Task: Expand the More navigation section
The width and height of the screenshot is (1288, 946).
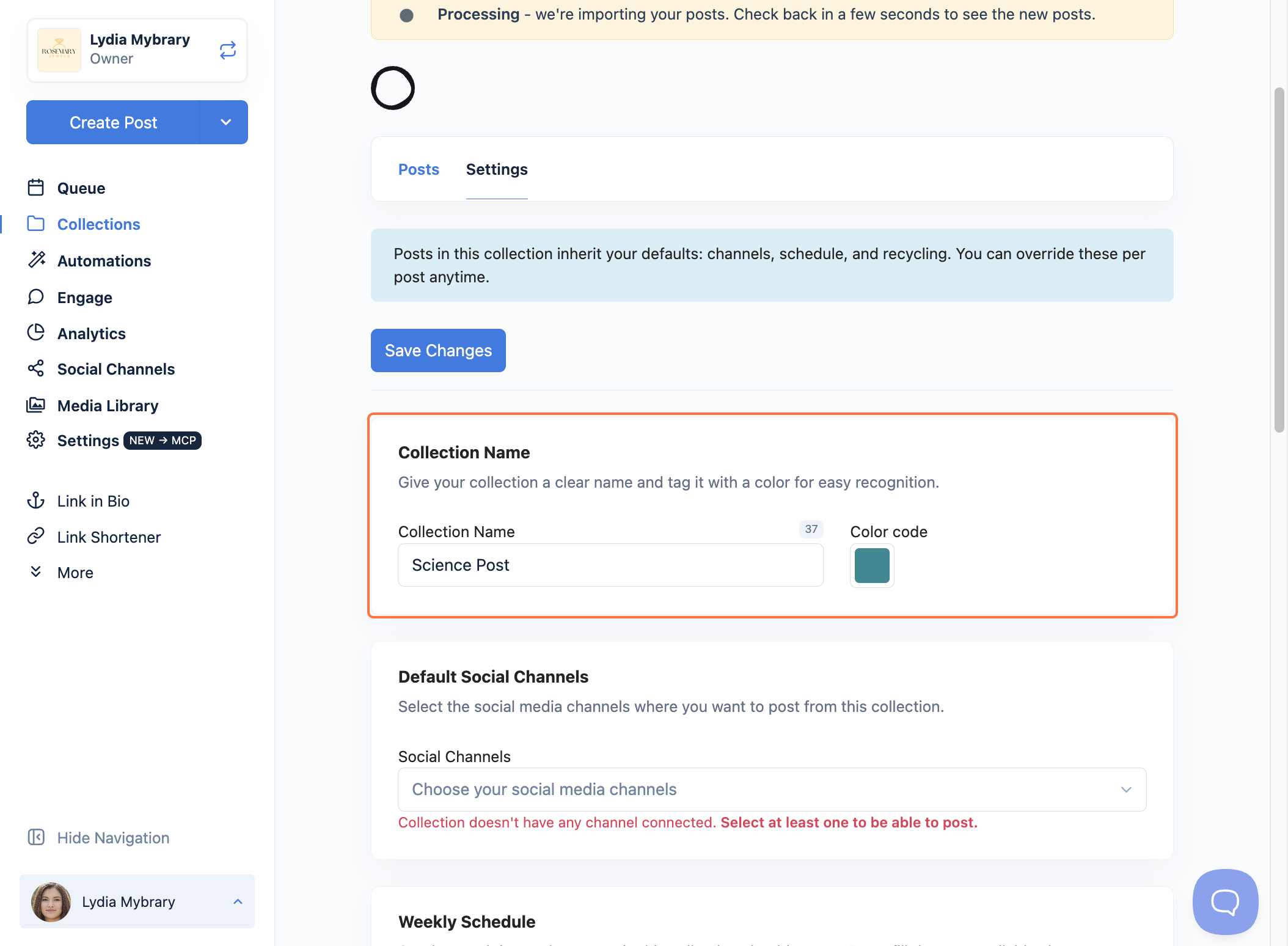Action: click(x=60, y=573)
